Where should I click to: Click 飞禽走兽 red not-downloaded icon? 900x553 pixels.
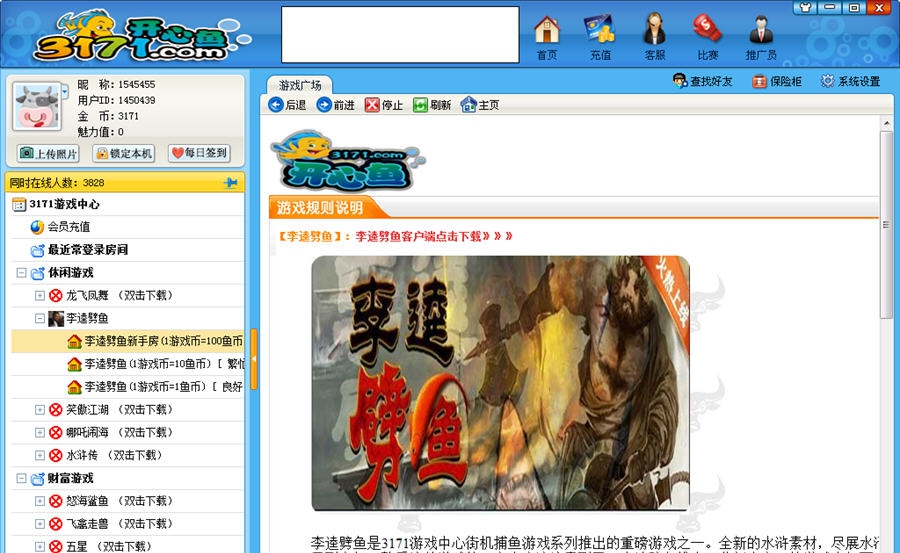[56, 524]
